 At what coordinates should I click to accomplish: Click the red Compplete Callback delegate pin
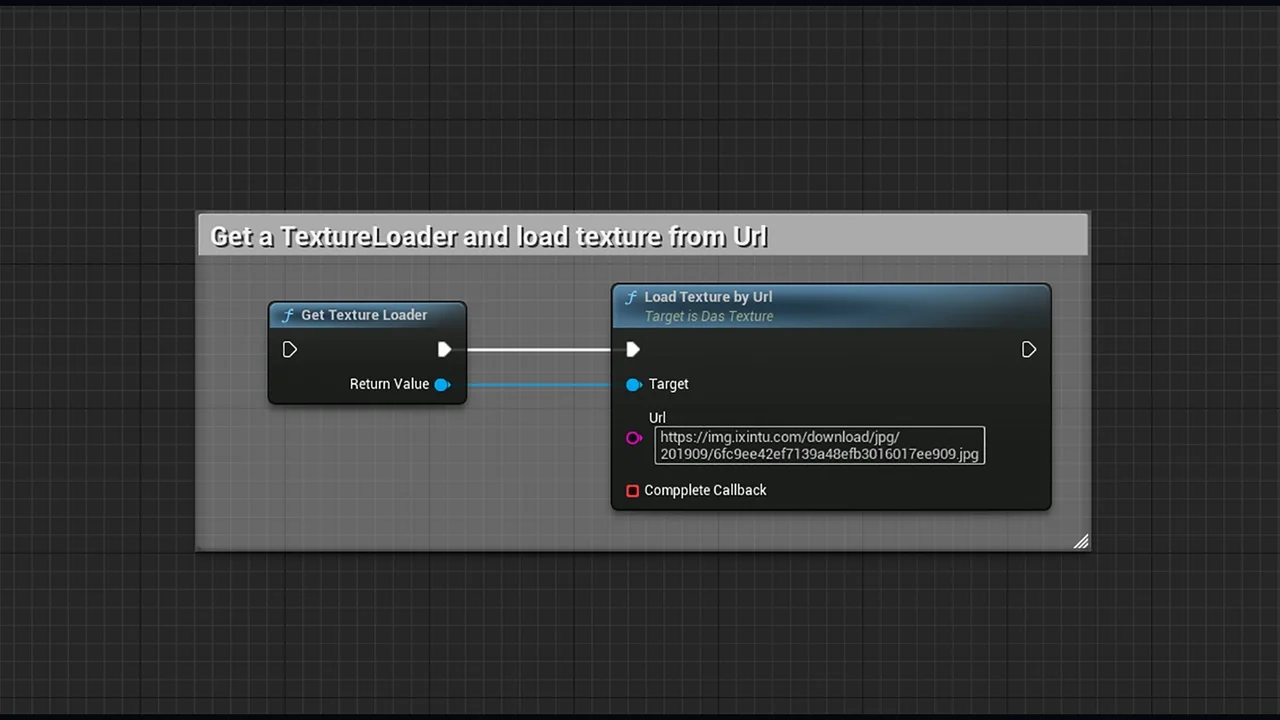point(632,490)
